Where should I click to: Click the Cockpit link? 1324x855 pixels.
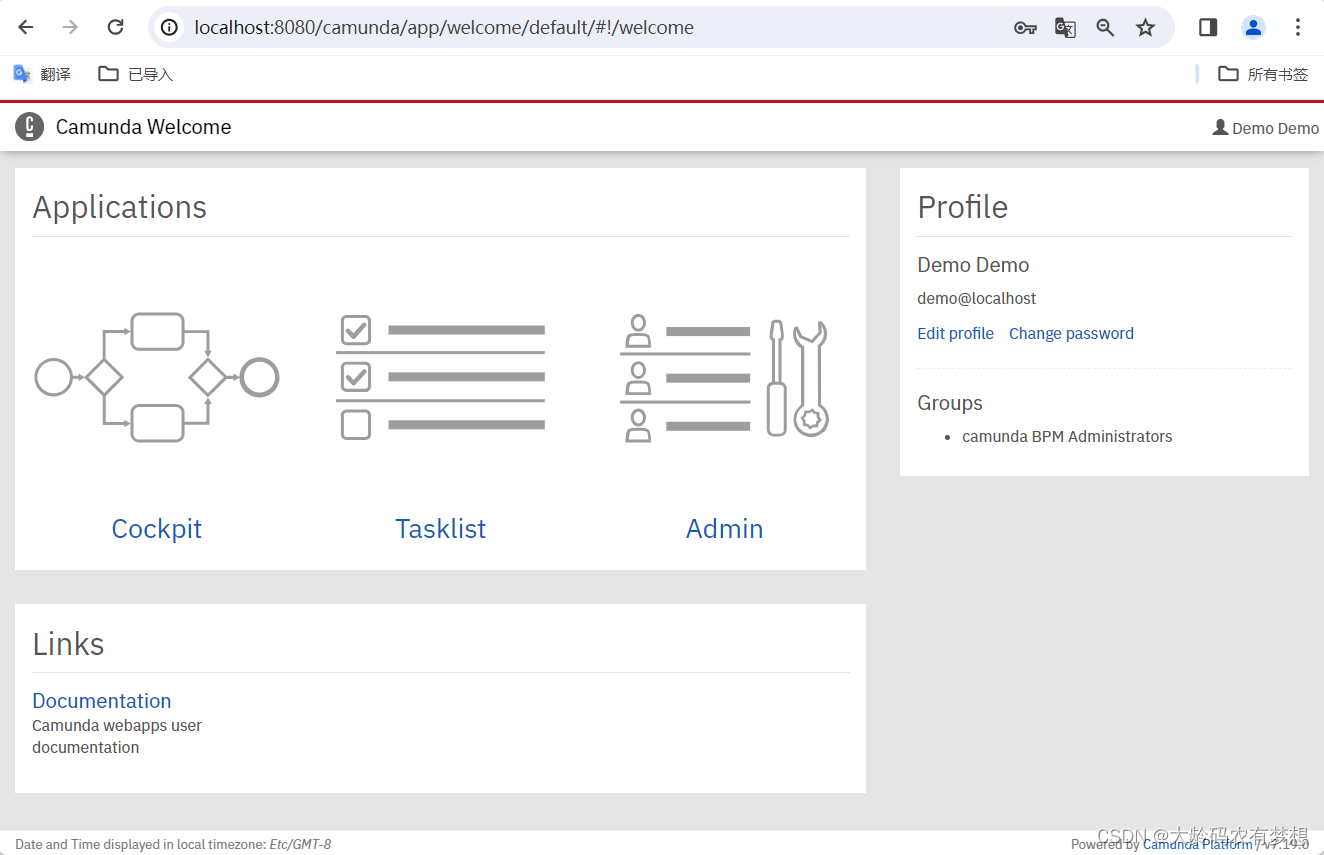pyautogui.click(x=157, y=528)
